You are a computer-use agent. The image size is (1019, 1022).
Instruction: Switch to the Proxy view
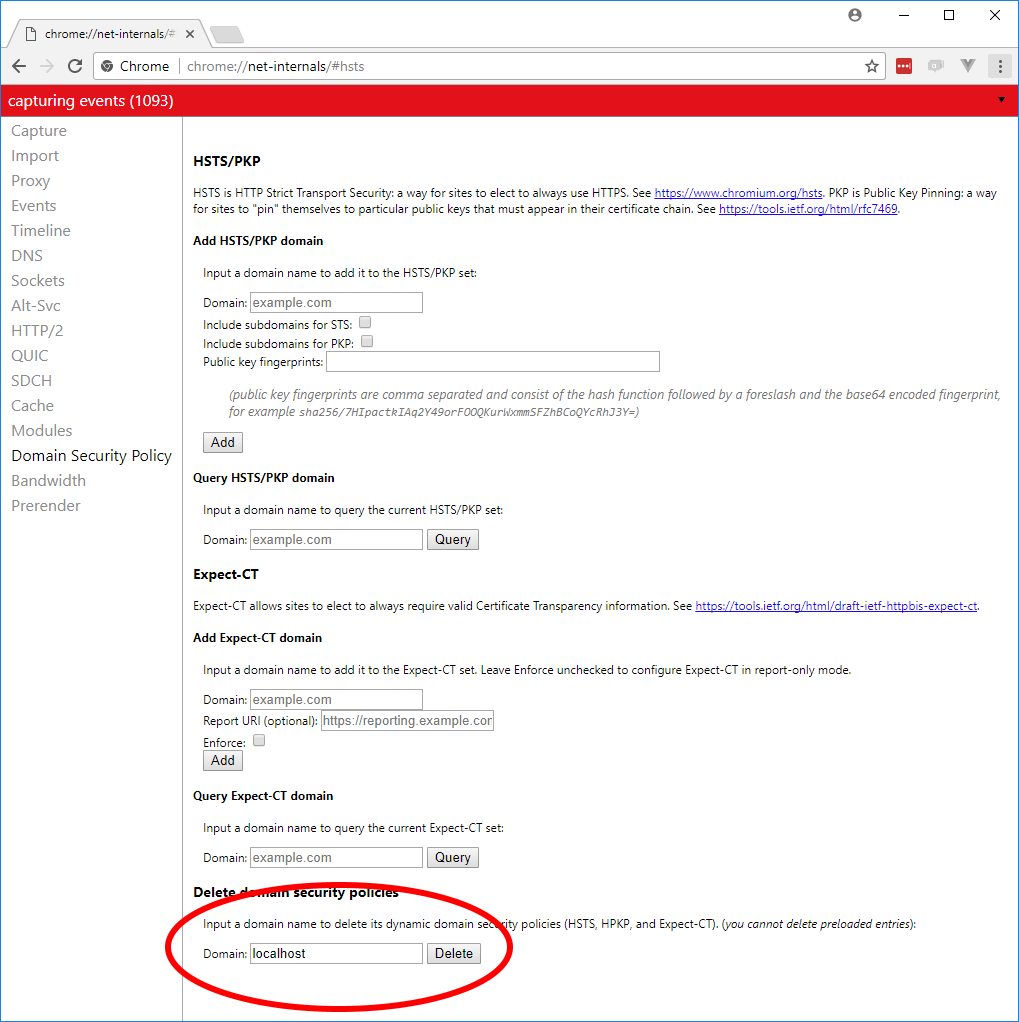tap(30, 181)
